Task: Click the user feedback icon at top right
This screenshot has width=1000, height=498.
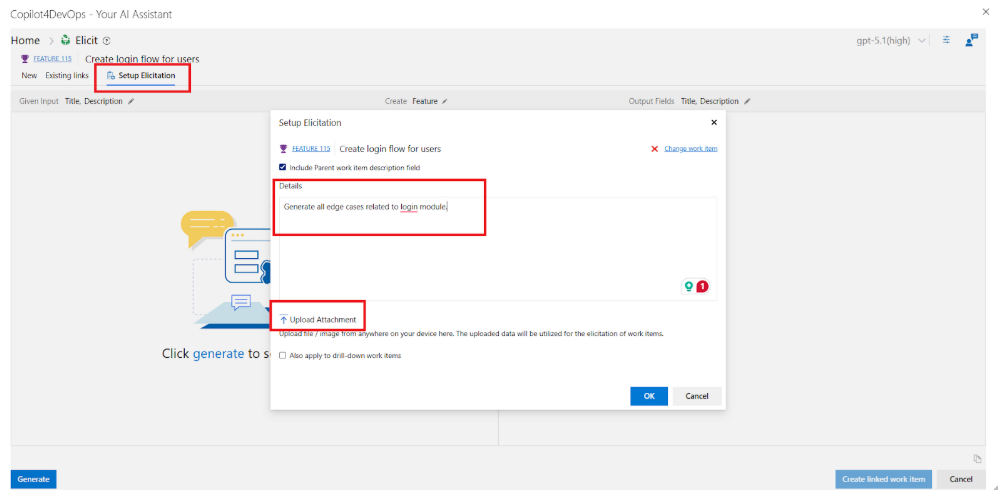Action: click(x=971, y=40)
